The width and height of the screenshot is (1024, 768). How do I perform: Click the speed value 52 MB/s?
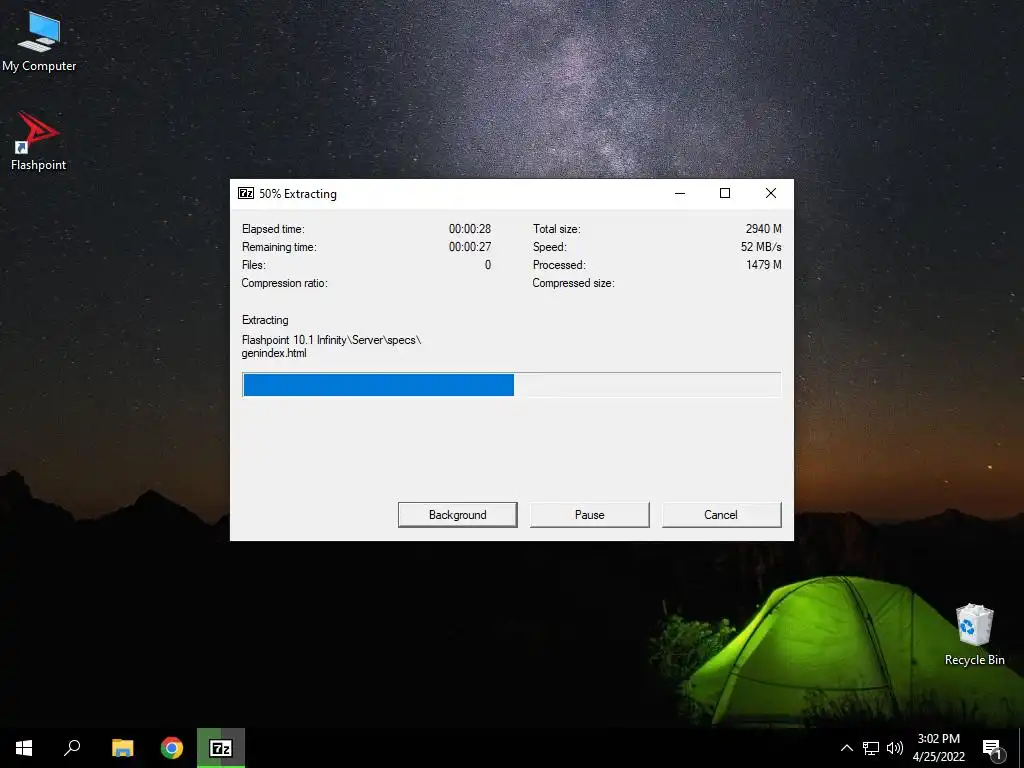761,247
